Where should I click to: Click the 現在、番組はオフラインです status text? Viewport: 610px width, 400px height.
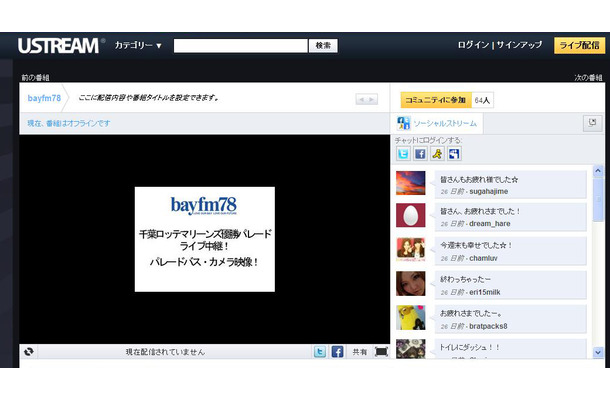point(69,123)
